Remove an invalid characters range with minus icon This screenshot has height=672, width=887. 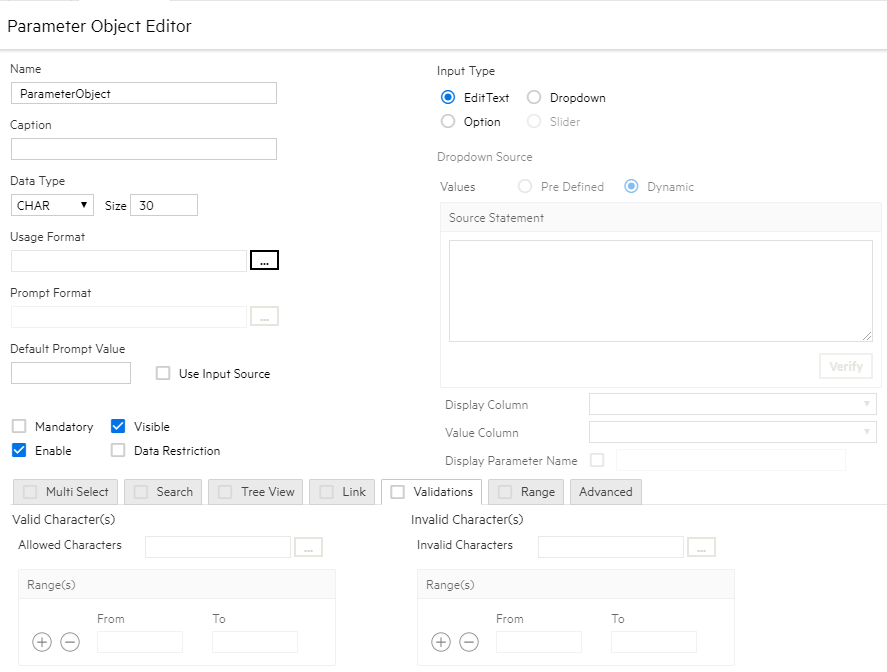(x=469, y=642)
